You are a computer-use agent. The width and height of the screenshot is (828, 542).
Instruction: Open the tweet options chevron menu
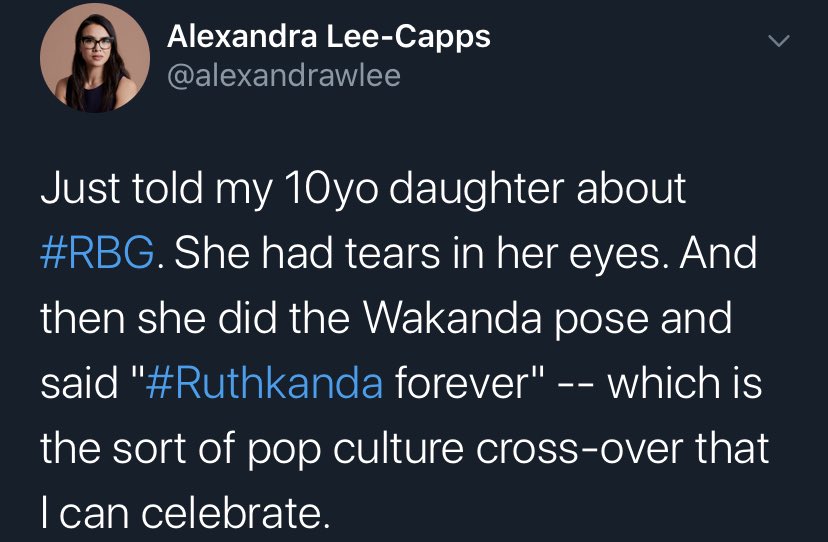coord(778,41)
